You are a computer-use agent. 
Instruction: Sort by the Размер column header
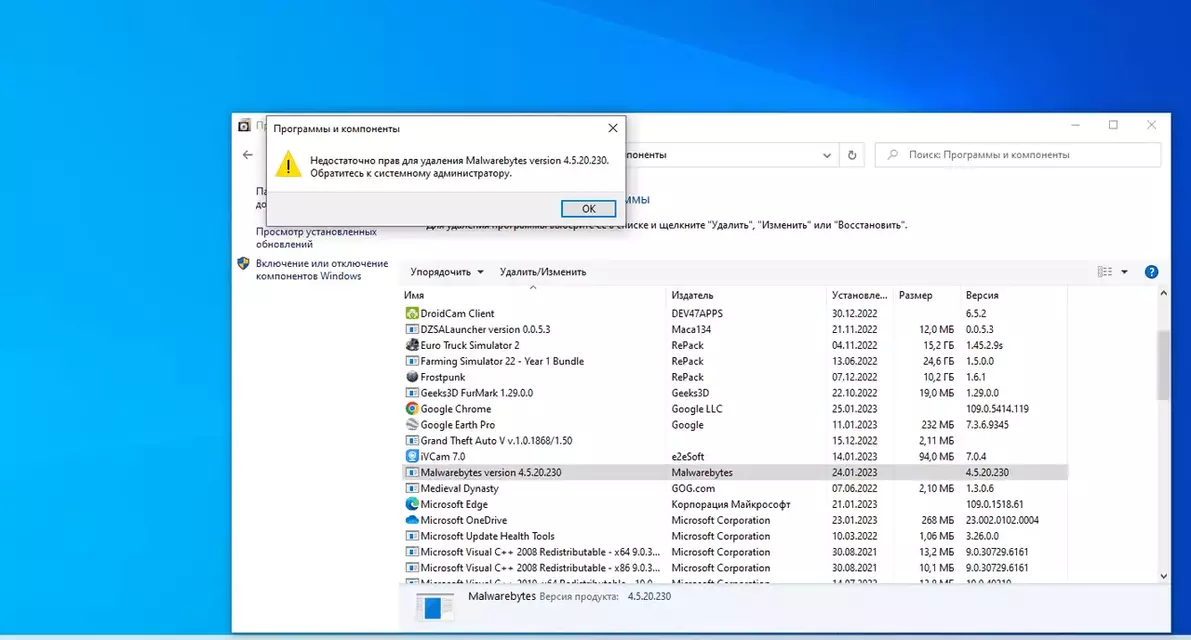coord(915,295)
